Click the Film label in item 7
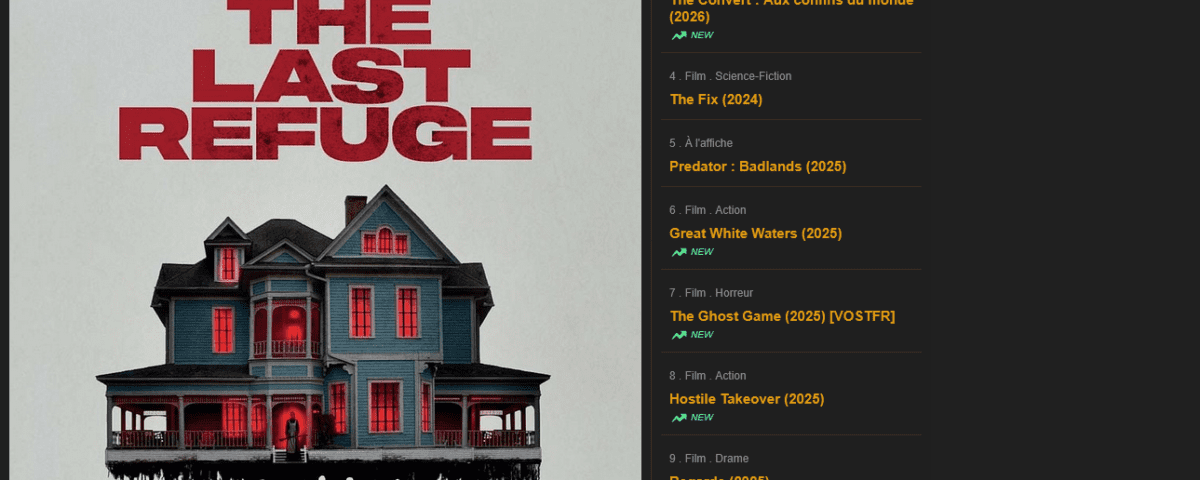 [x=695, y=293]
